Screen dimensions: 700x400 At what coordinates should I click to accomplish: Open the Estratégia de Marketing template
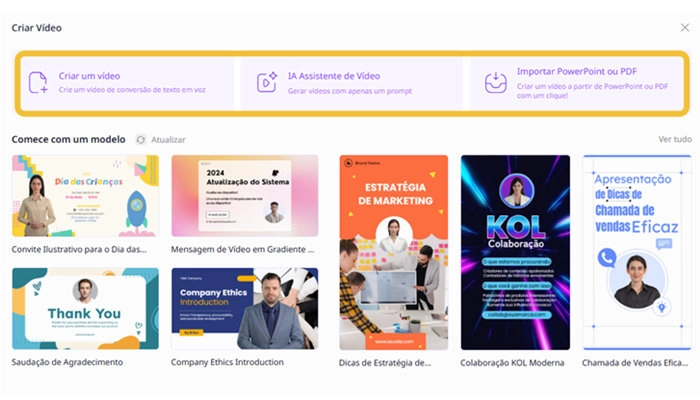coord(393,252)
